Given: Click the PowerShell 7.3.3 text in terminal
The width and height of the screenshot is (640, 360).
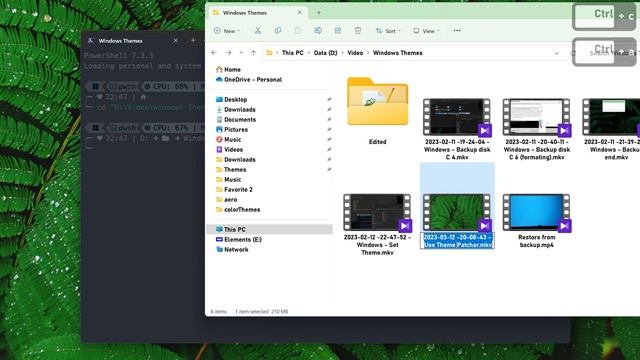Looking at the screenshot, I should [x=119, y=56].
